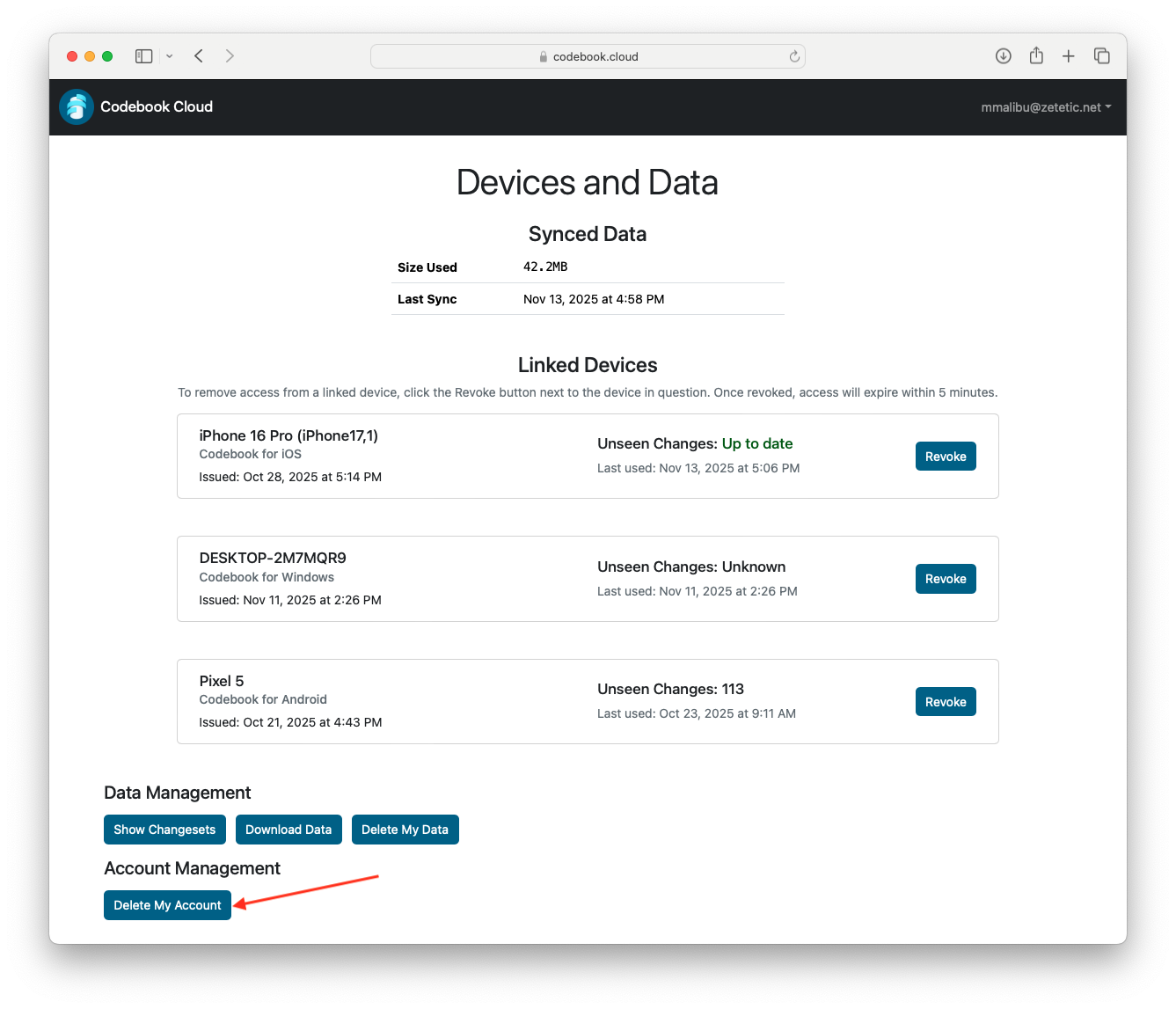Revoke access for iPhone 16 Pro
1176x1009 pixels.
click(x=946, y=456)
